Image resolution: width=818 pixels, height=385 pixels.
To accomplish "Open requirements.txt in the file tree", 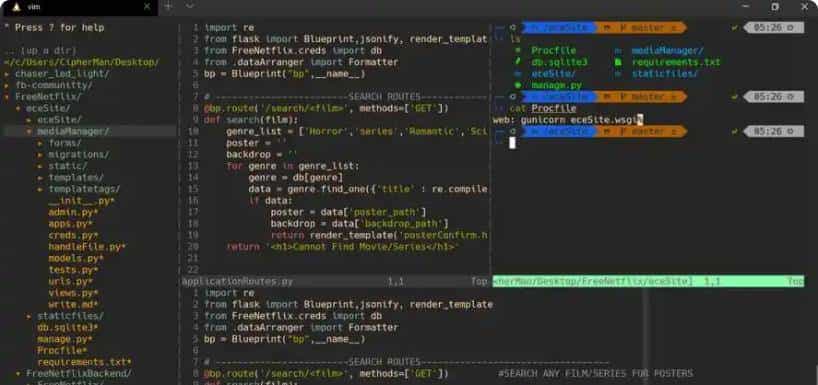I will [85, 362].
